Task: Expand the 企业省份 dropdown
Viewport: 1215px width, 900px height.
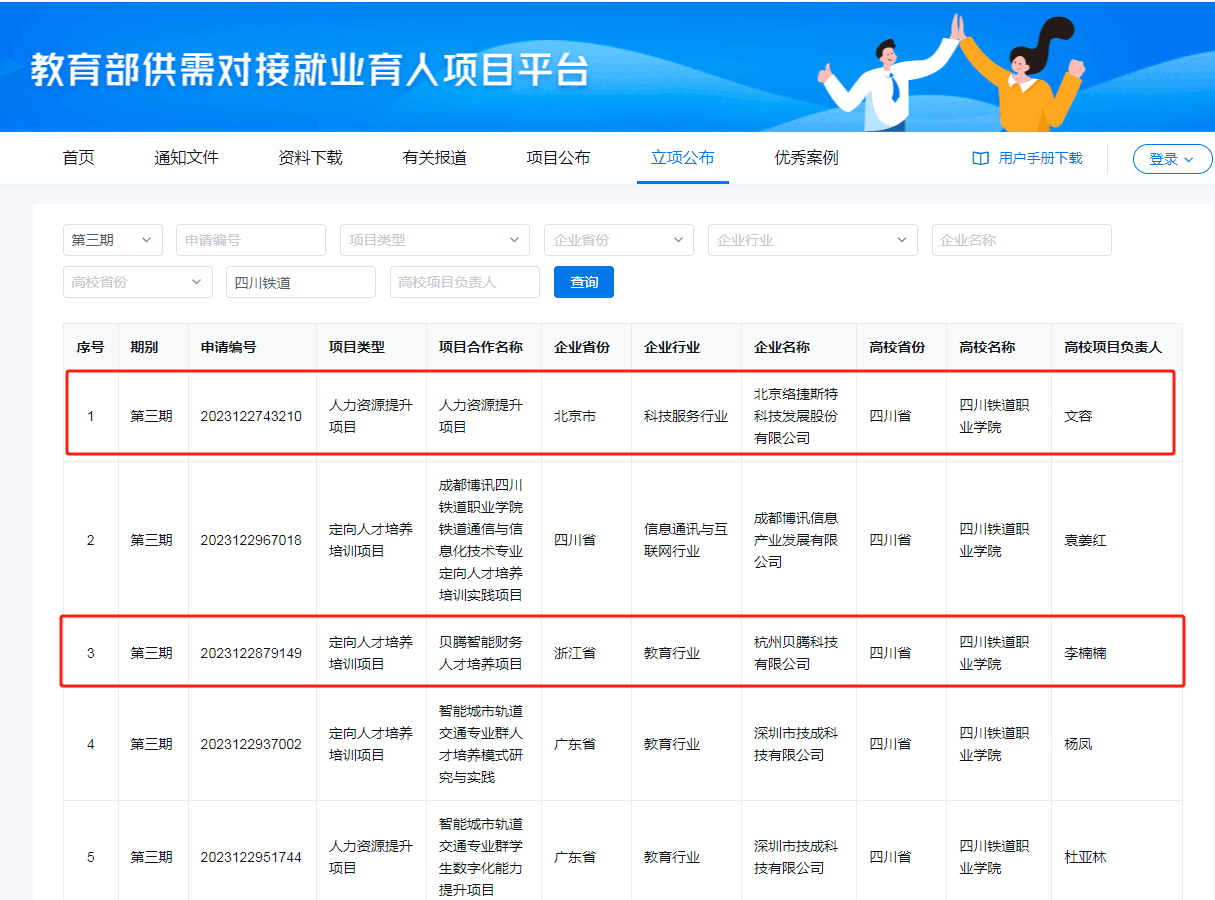Action: pos(618,240)
